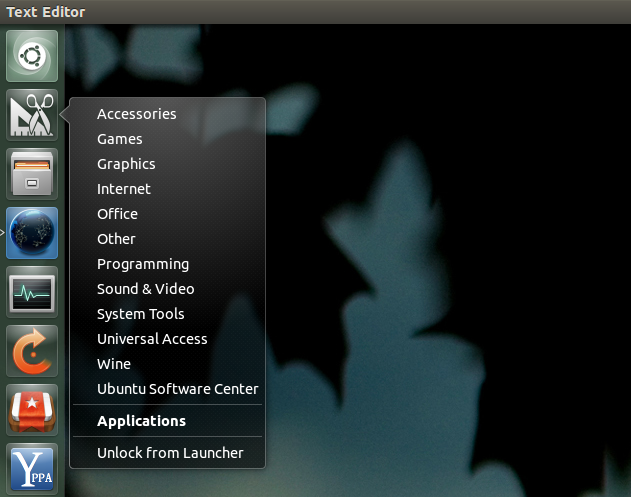Open System Monitor launcher icon

pyautogui.click(x=32, y=292)
